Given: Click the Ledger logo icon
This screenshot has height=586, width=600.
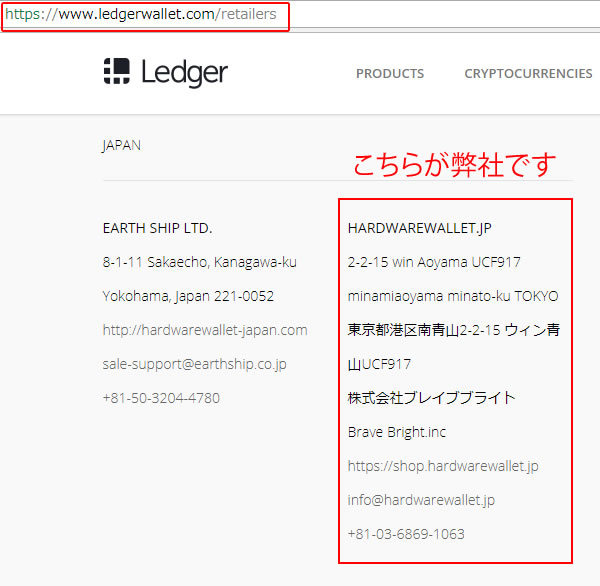Looking at the screenshot, I should [117, 71].
